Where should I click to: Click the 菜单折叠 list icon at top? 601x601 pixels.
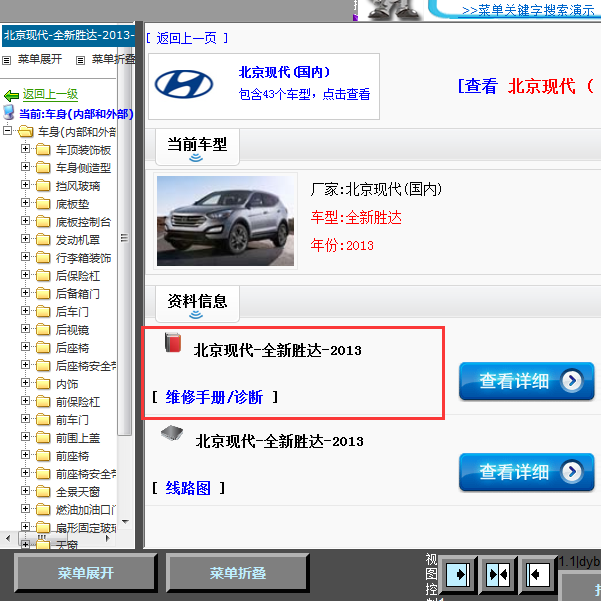point(80,60)
